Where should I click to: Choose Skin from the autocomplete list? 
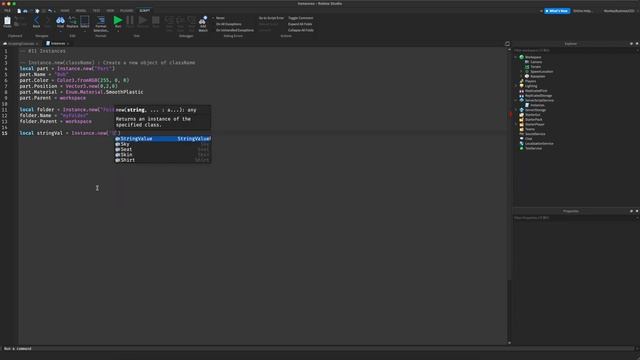pos(162,155)
